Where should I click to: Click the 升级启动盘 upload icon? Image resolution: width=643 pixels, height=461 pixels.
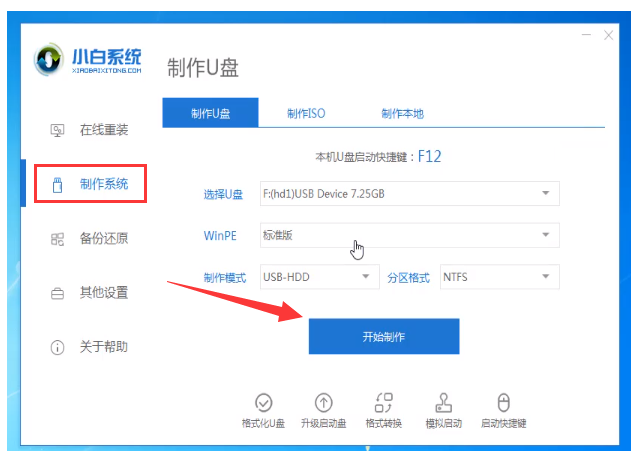point(324,402)
